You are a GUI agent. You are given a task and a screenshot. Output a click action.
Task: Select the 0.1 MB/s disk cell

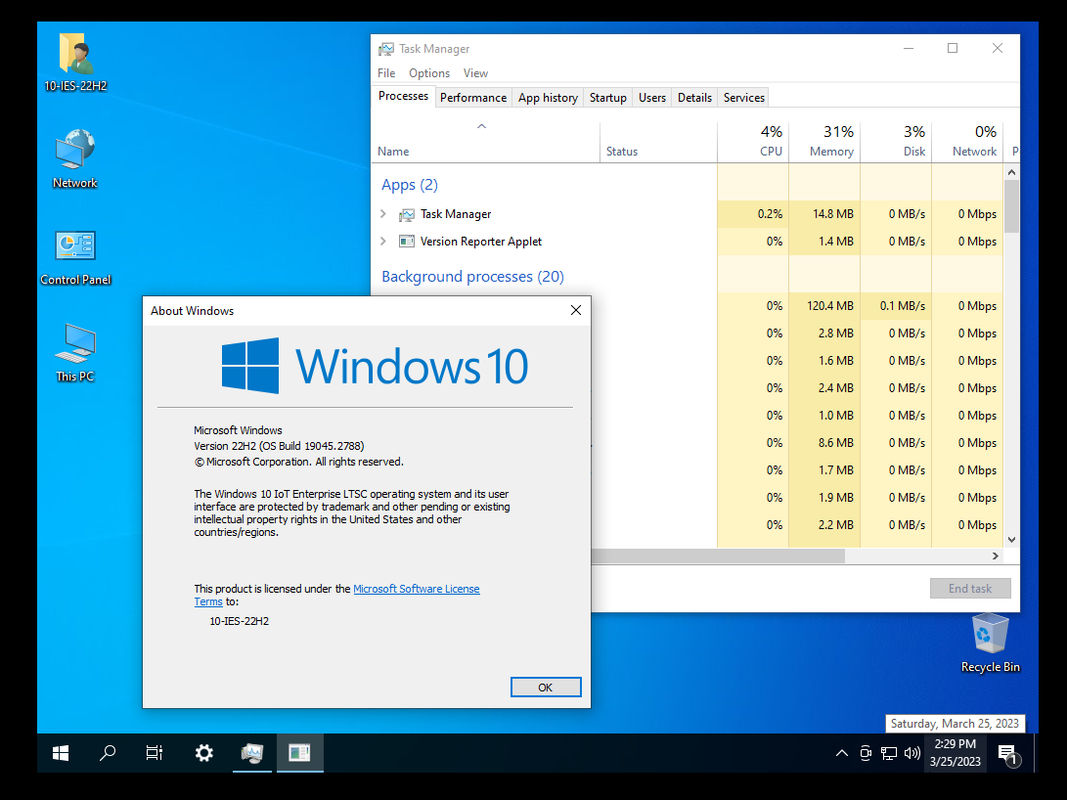point(896,306)
